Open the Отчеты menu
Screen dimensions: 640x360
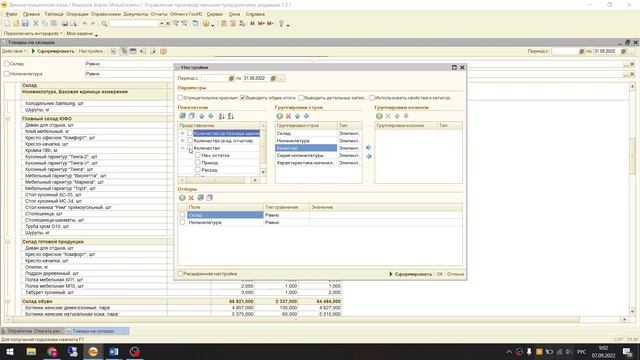159,14
